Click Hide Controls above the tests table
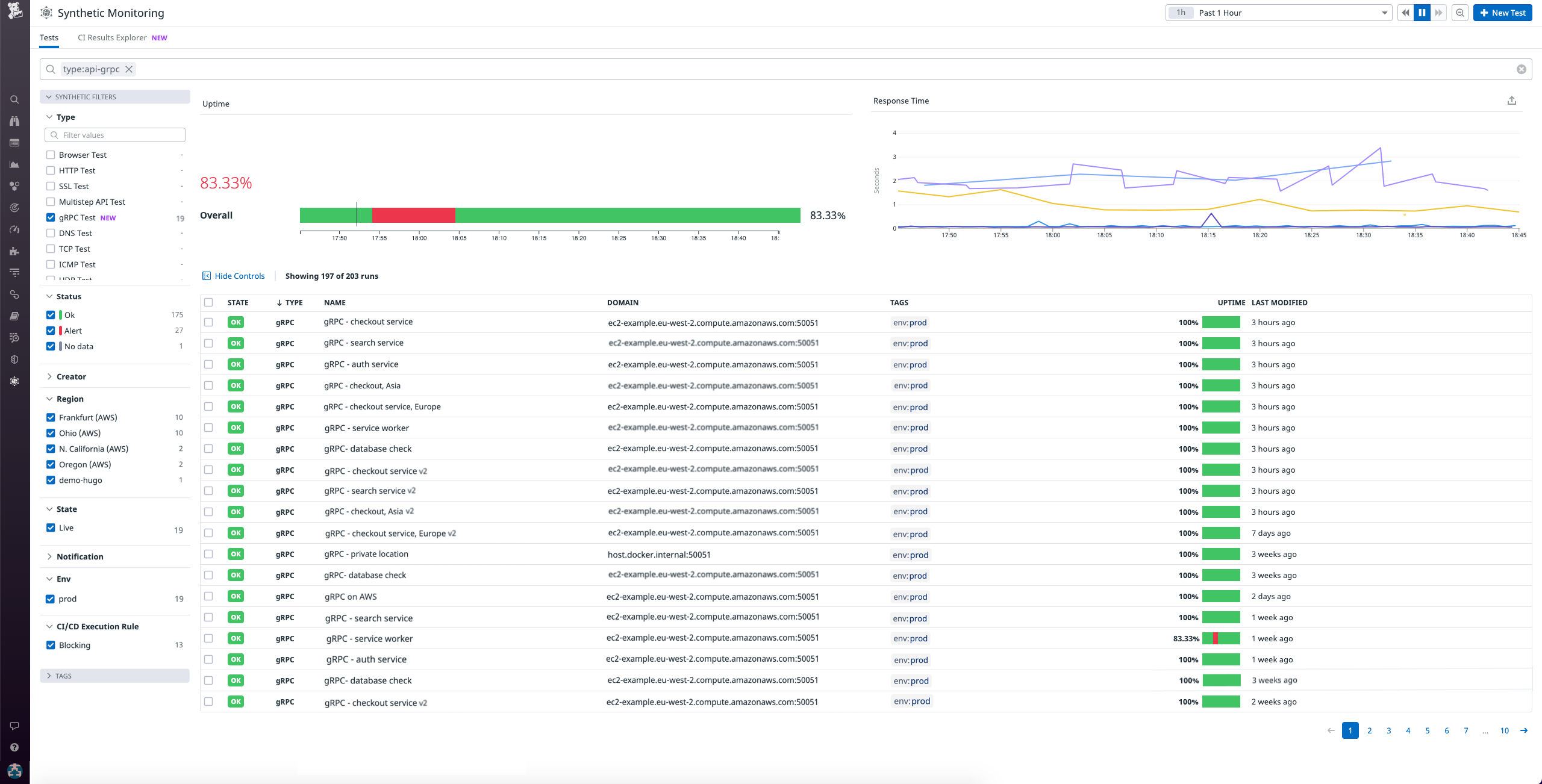This screenshot has height=784, width=1542. pos(239,276)
